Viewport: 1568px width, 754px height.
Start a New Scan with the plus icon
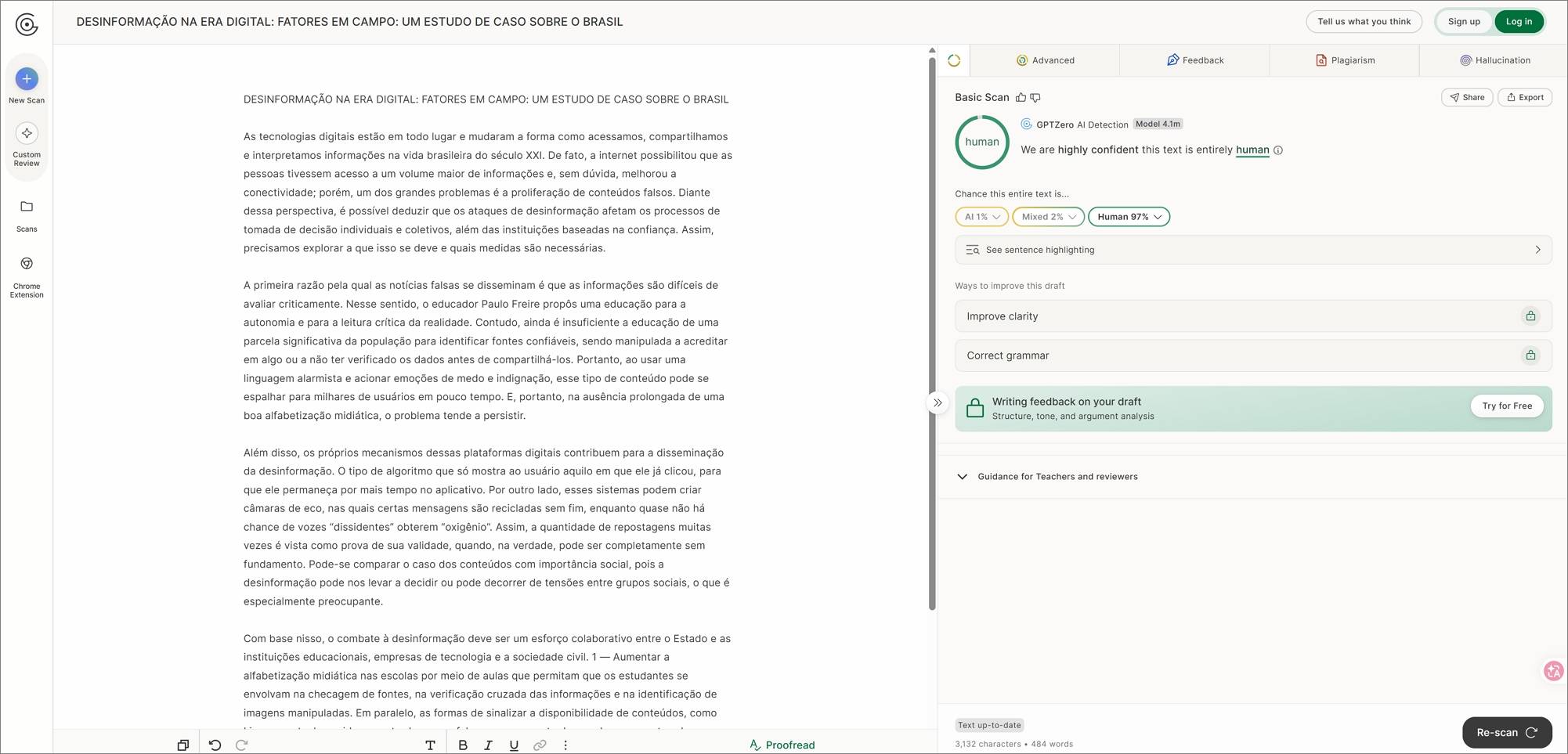(27, 79)
